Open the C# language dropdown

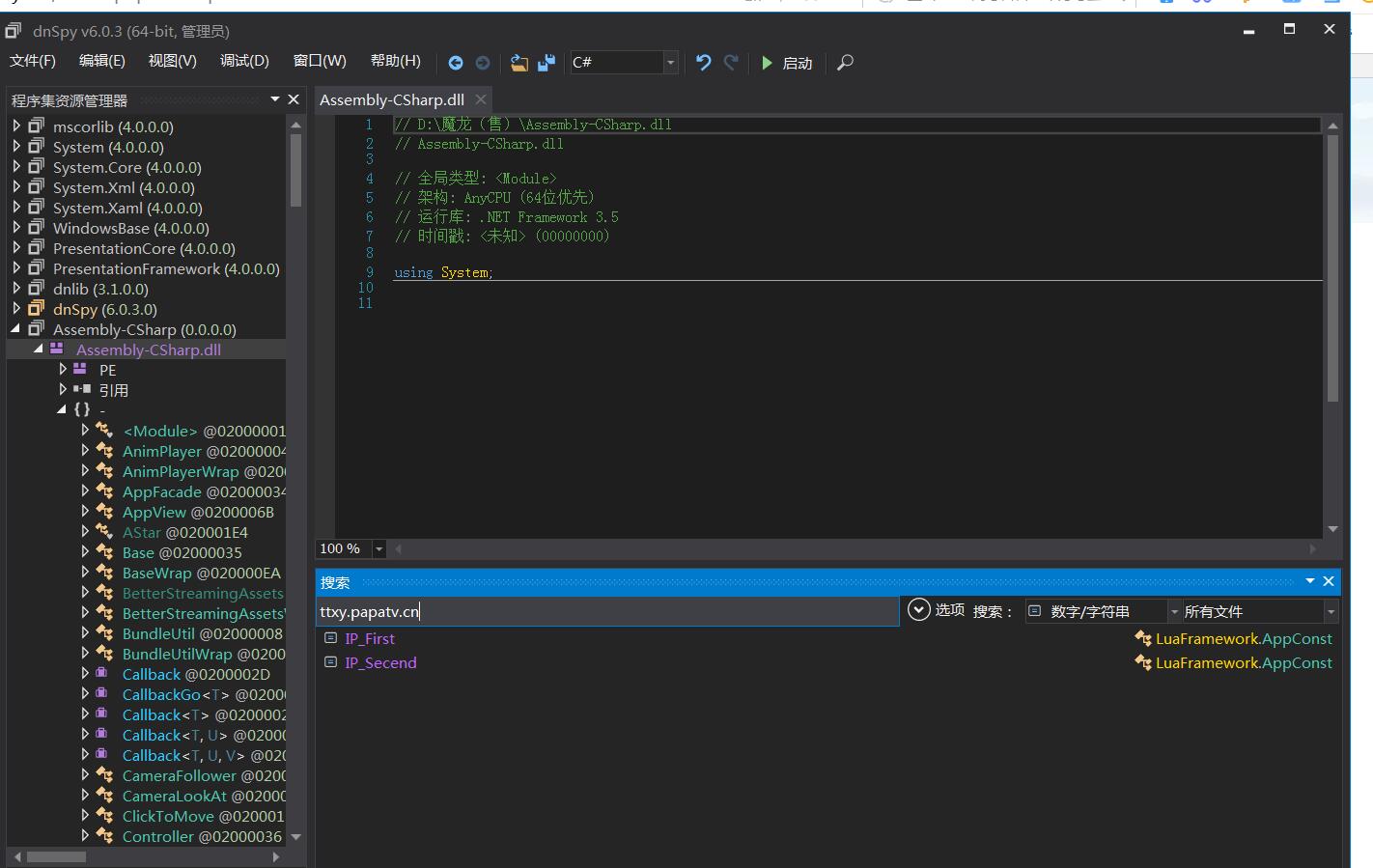670,63
